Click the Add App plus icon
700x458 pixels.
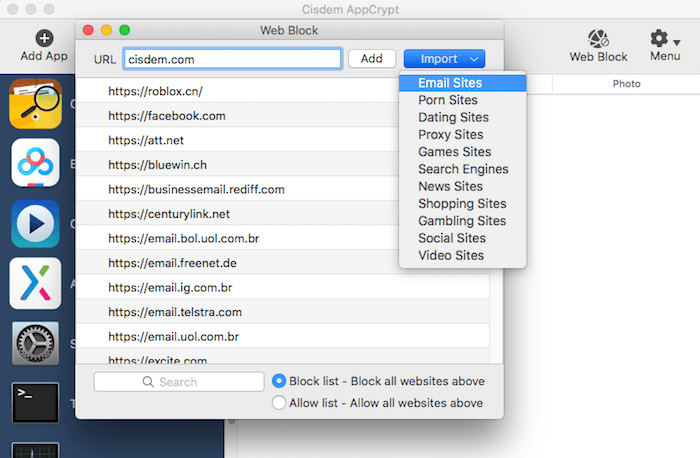click(44, 38)
